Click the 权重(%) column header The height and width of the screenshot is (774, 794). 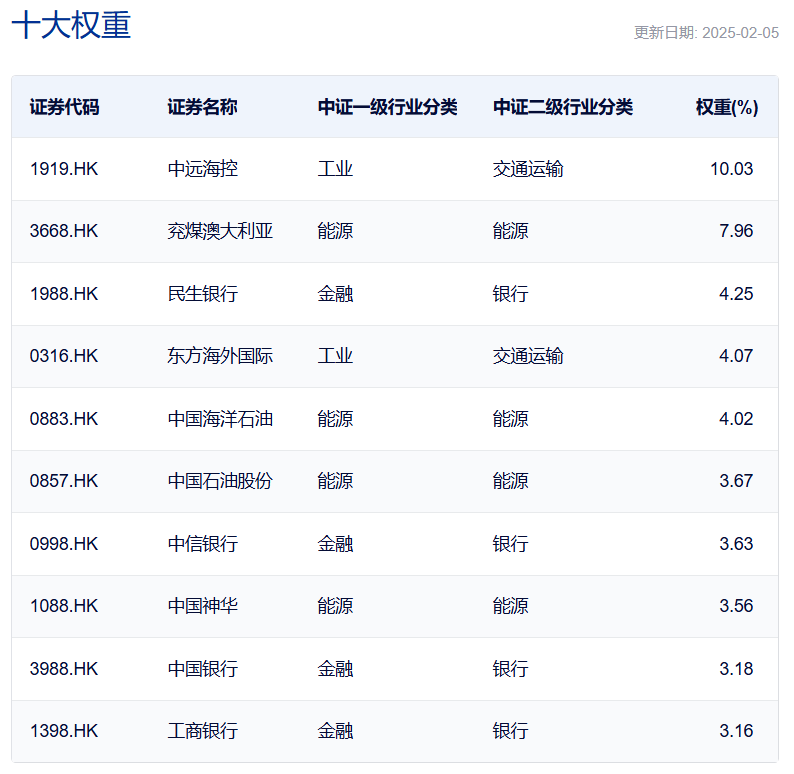pos(727,107)
